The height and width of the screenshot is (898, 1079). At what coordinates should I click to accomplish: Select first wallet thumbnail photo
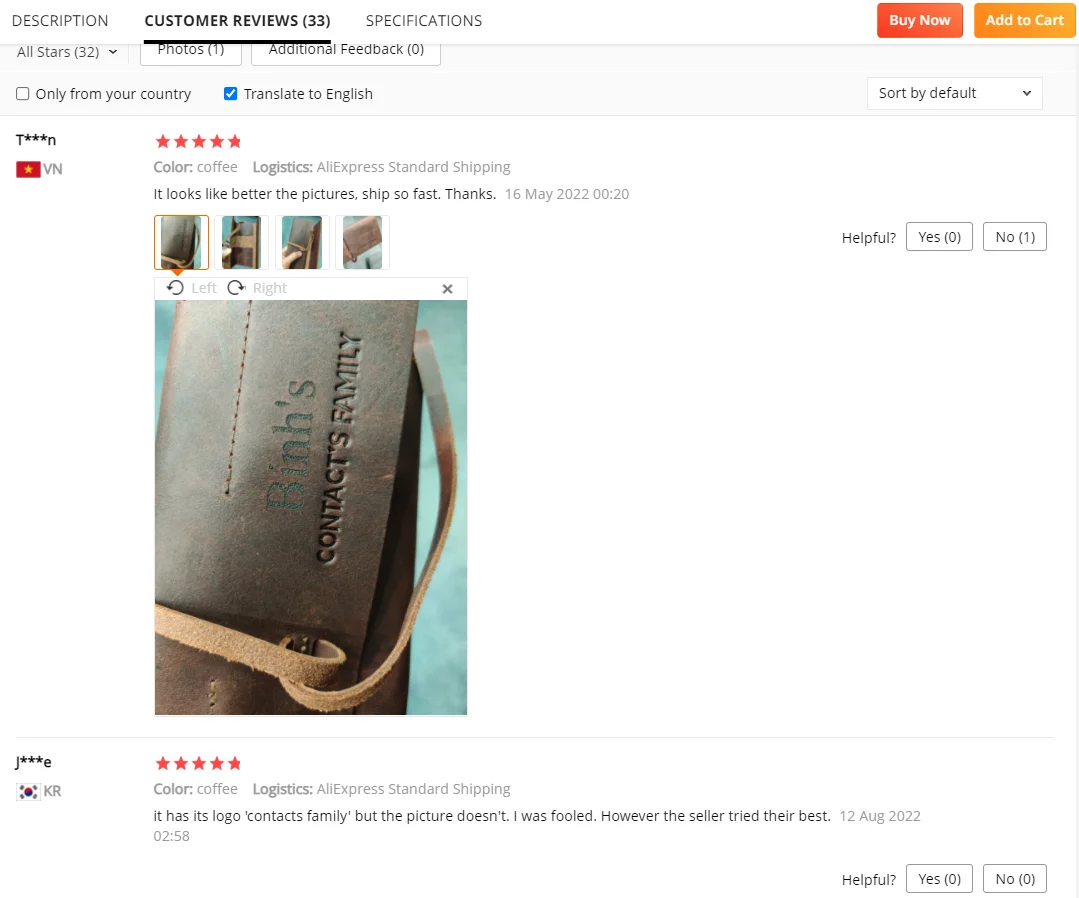point(181,242)
